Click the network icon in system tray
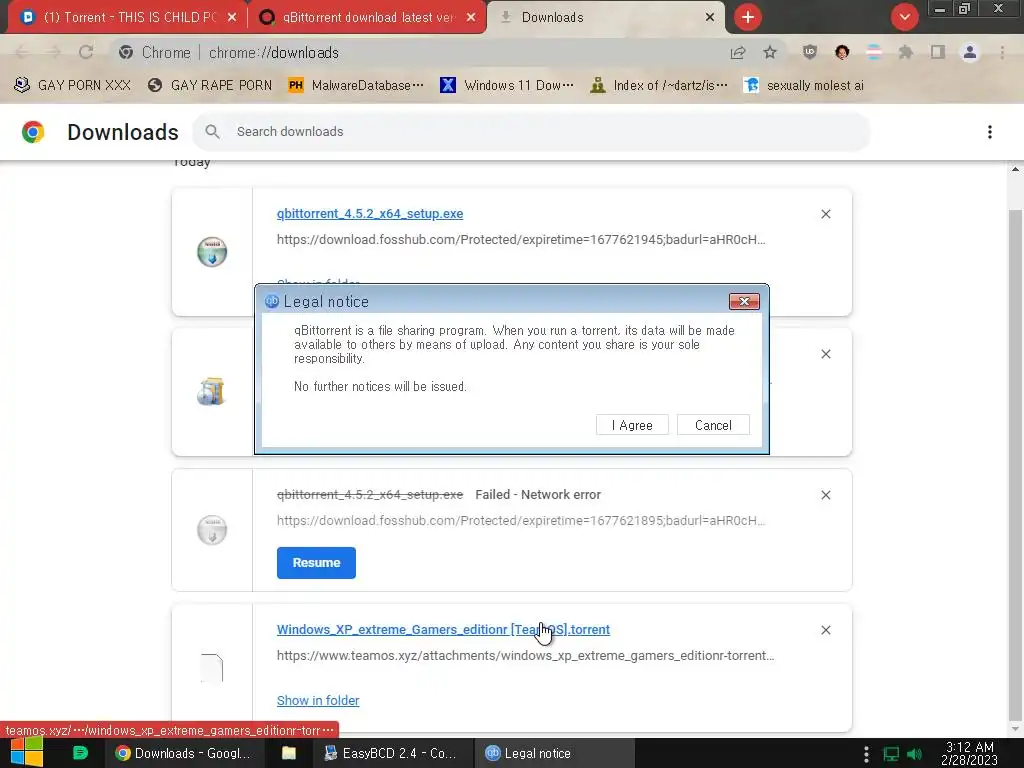 pyautogui.click(x=891, y=754)
